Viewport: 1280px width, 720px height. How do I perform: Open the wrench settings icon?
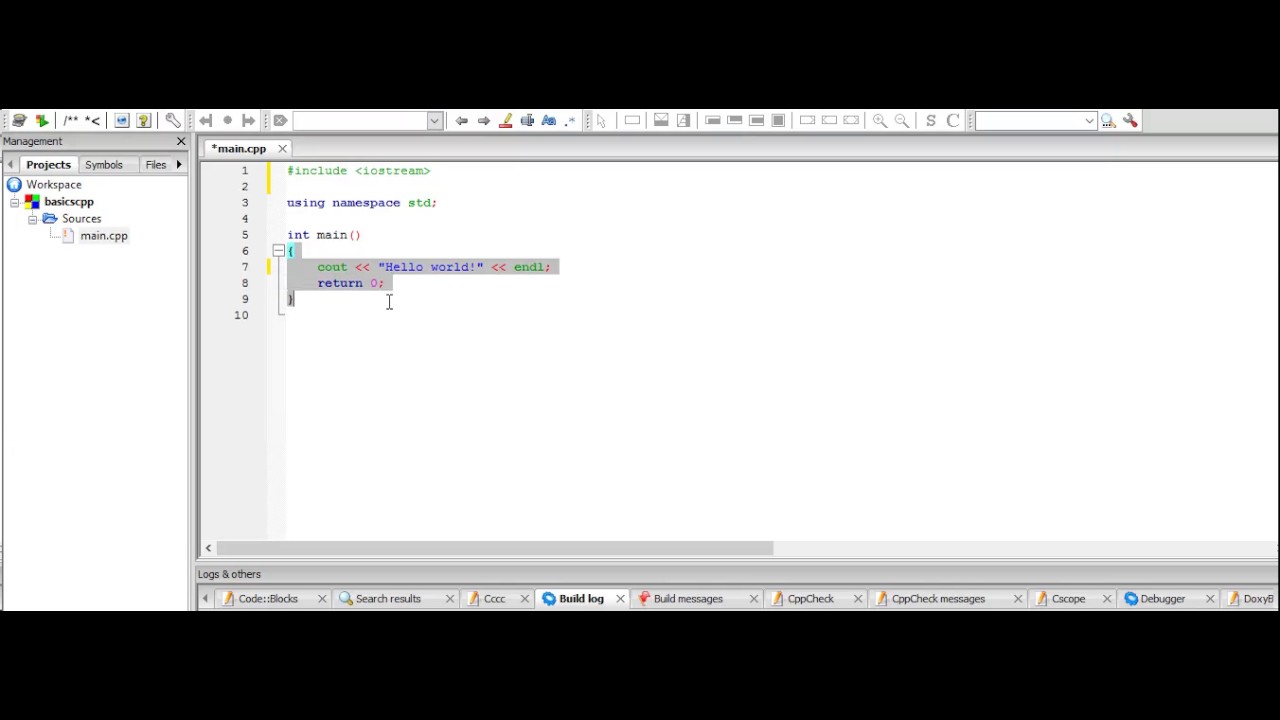pyautogui.click(x=172, y=120)
